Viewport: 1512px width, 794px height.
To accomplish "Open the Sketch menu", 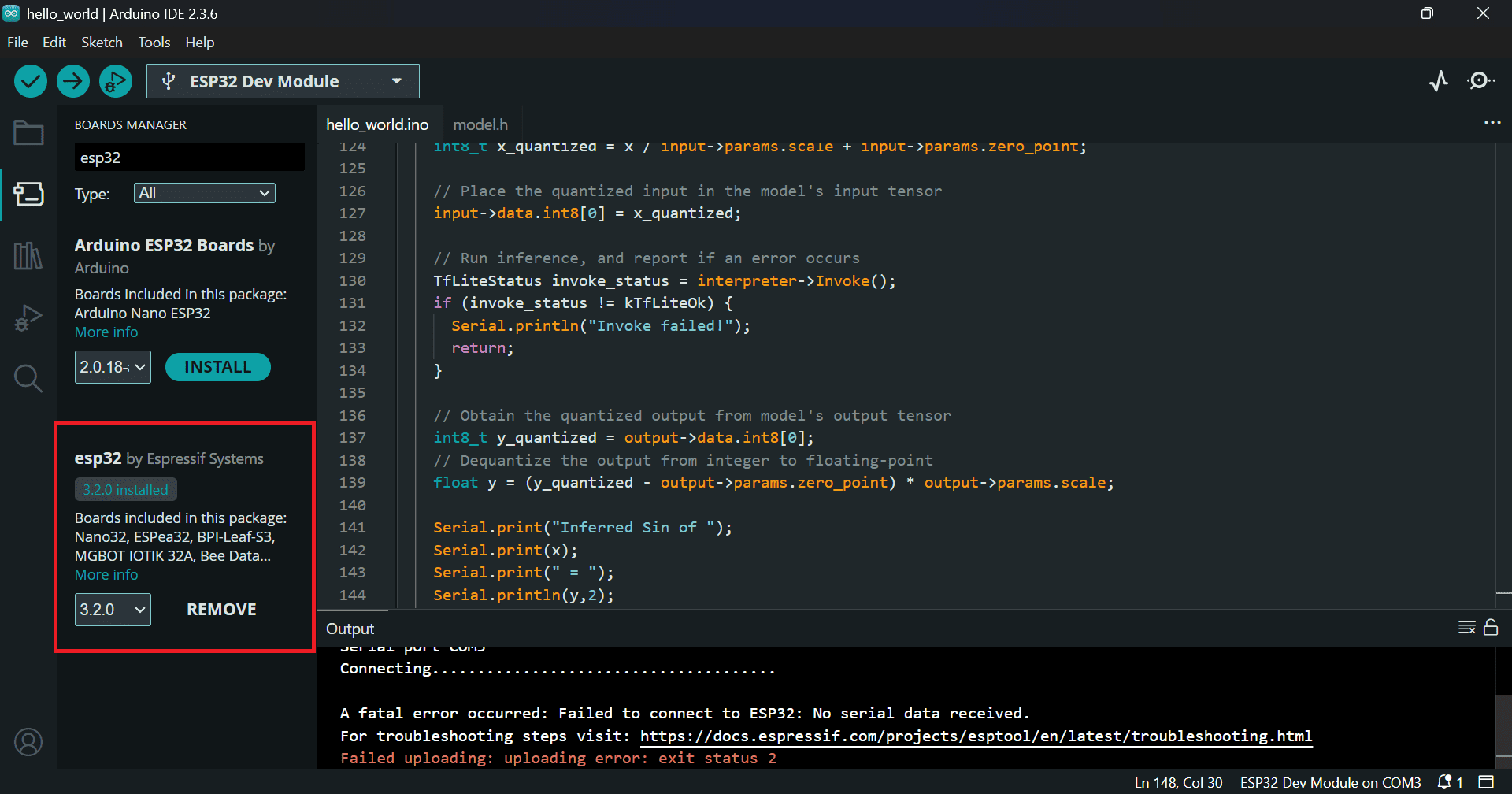I will (x=102, y=43).
